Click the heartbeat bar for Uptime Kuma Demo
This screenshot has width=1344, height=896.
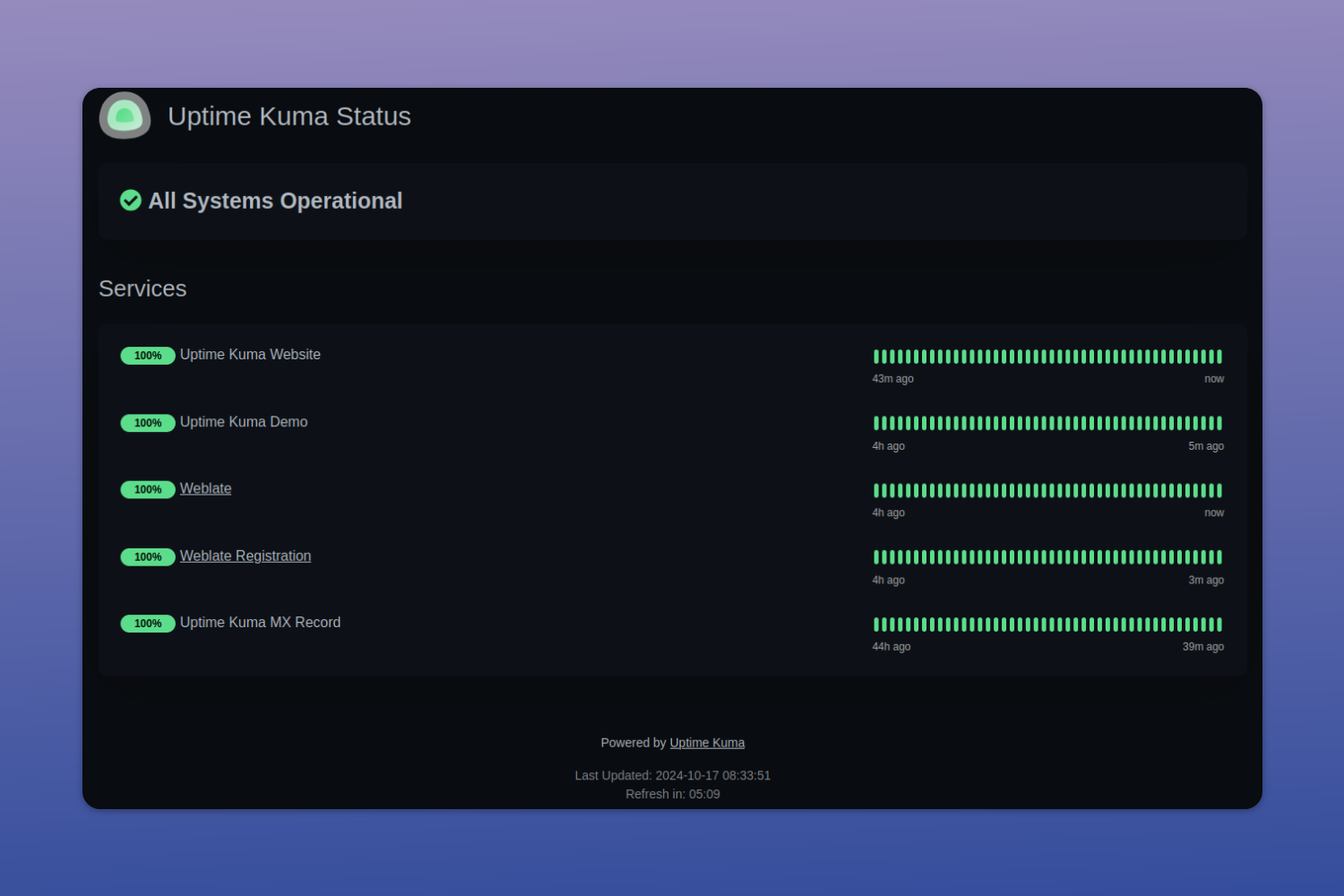[1048, 423]
